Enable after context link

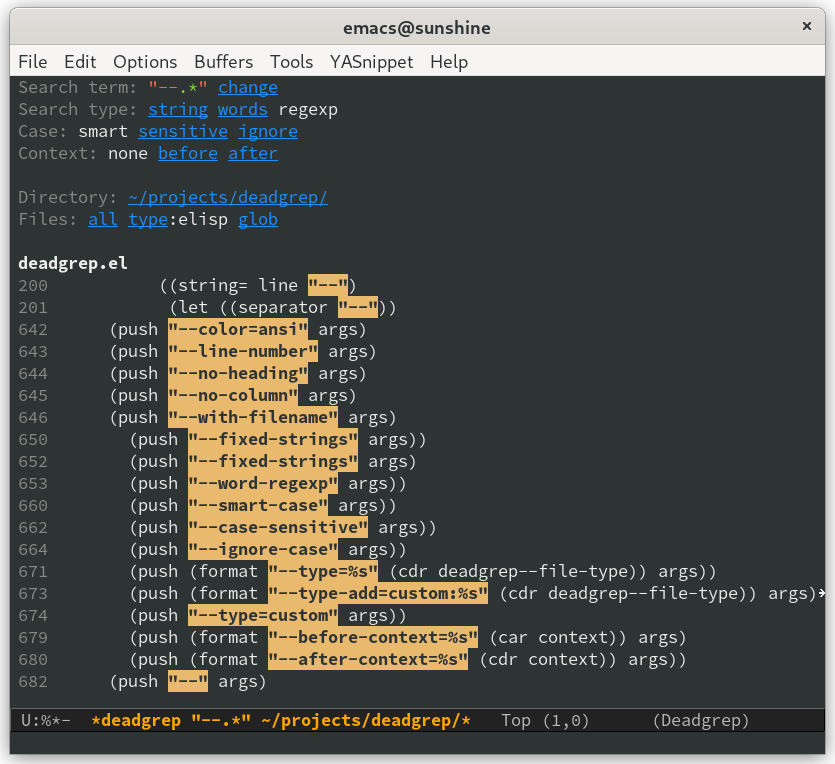click(x=253, y=153)
